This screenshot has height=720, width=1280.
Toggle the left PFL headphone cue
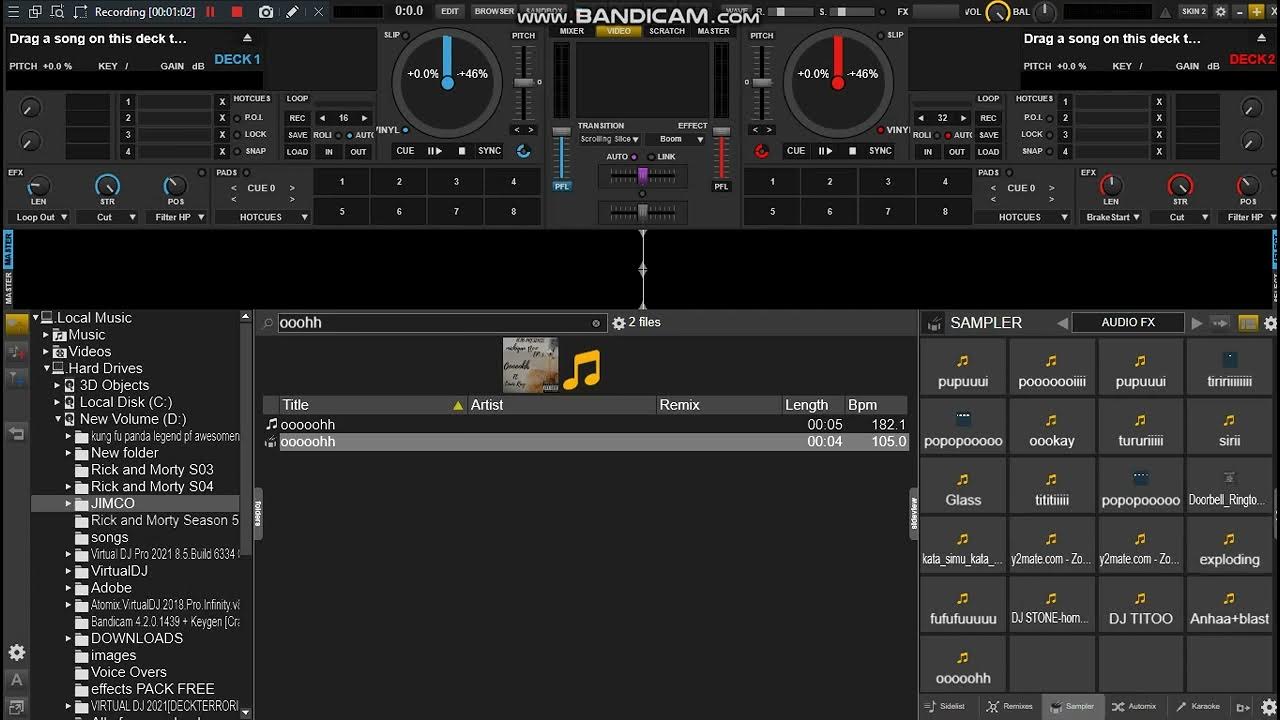coord(562,186)
